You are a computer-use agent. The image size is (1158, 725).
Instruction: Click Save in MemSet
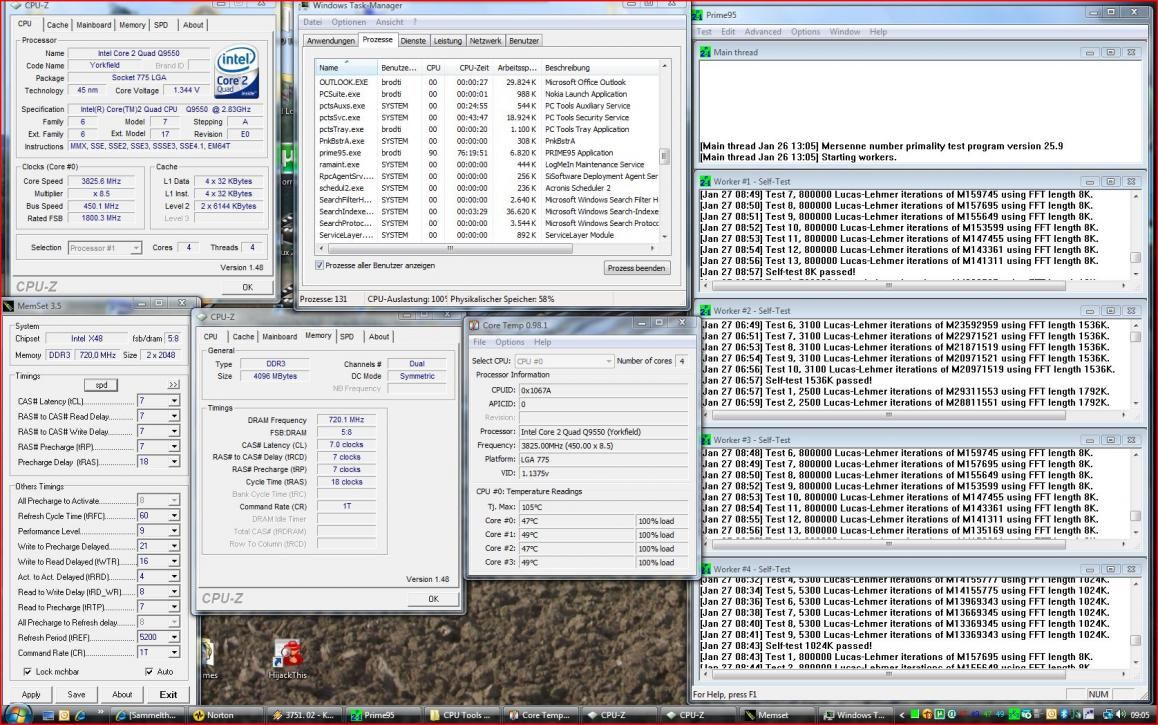[76, 695]
